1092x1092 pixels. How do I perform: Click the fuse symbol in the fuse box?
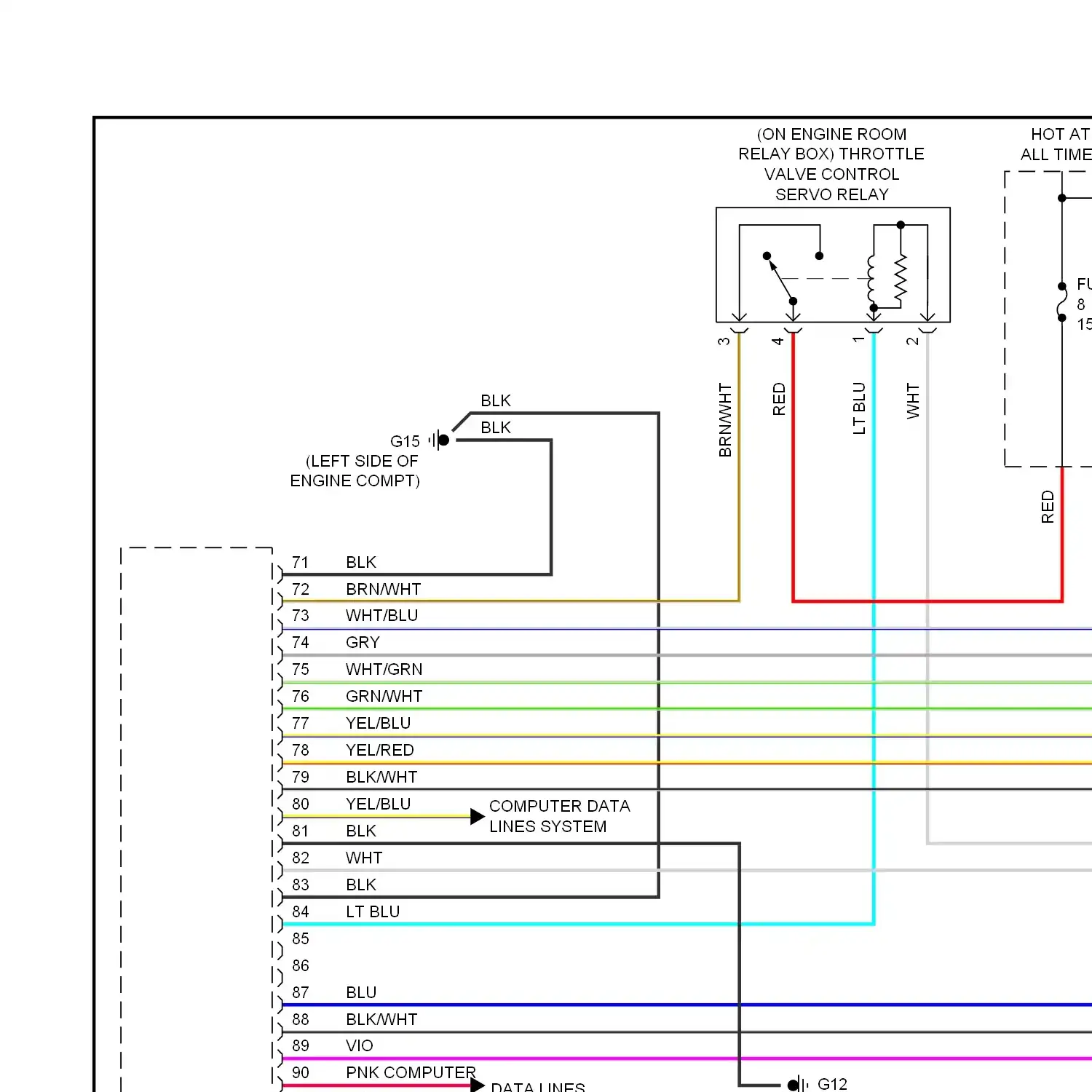1062,302
